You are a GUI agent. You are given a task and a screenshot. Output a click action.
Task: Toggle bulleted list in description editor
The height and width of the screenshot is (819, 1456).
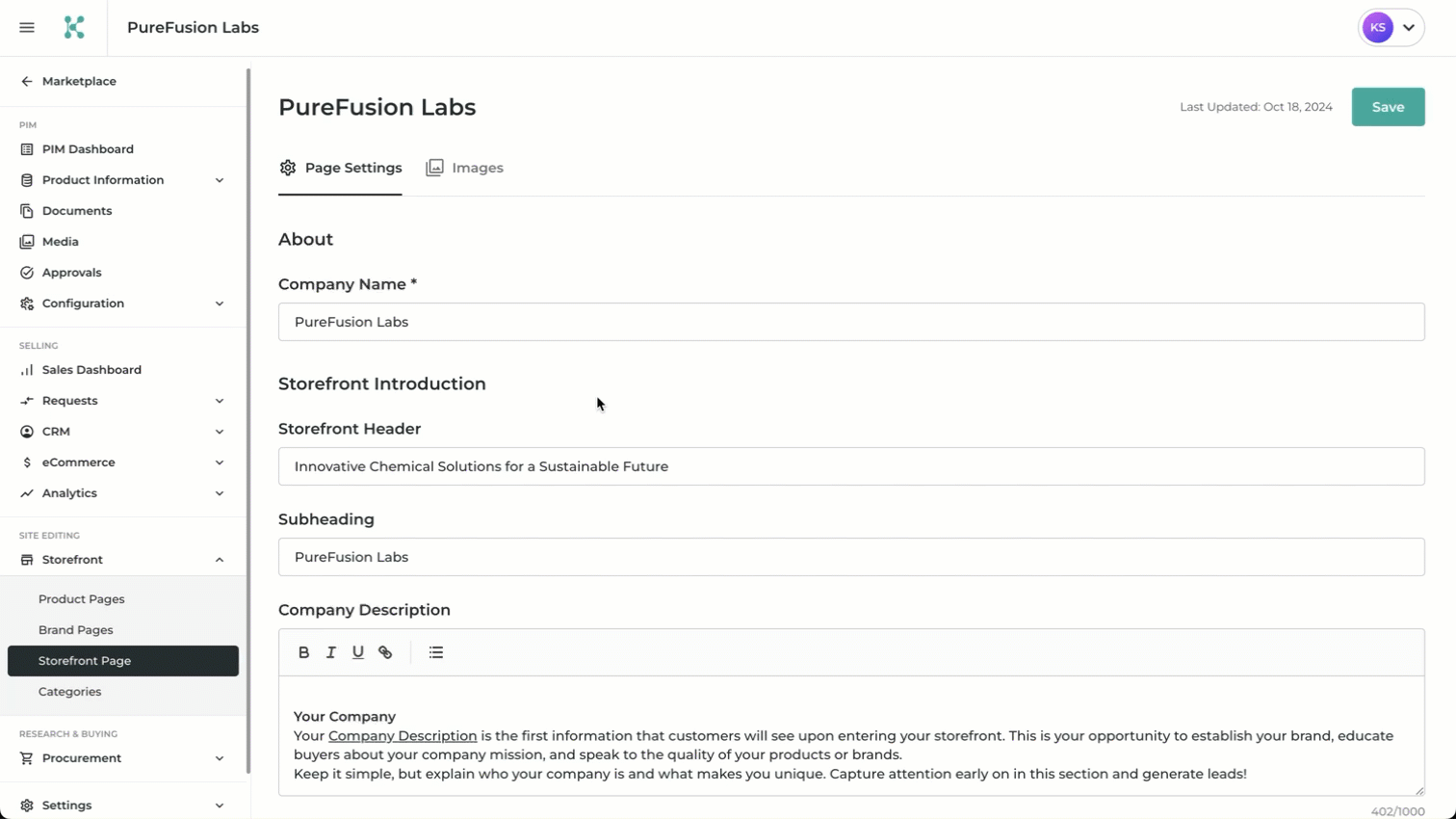click(x=436, y=652)
